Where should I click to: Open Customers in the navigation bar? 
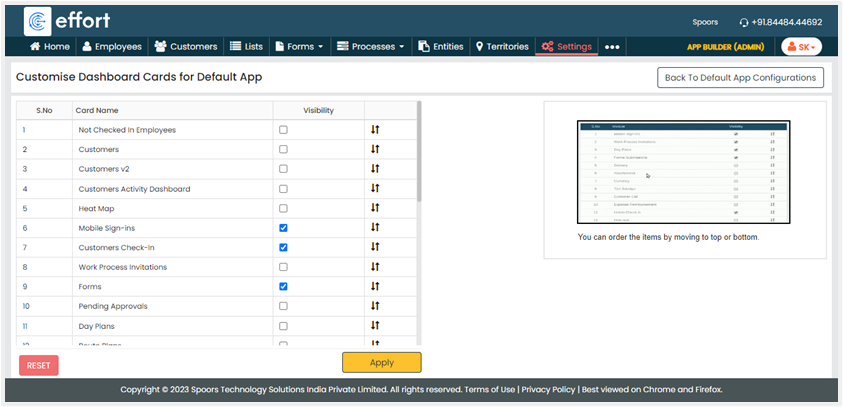186,47
